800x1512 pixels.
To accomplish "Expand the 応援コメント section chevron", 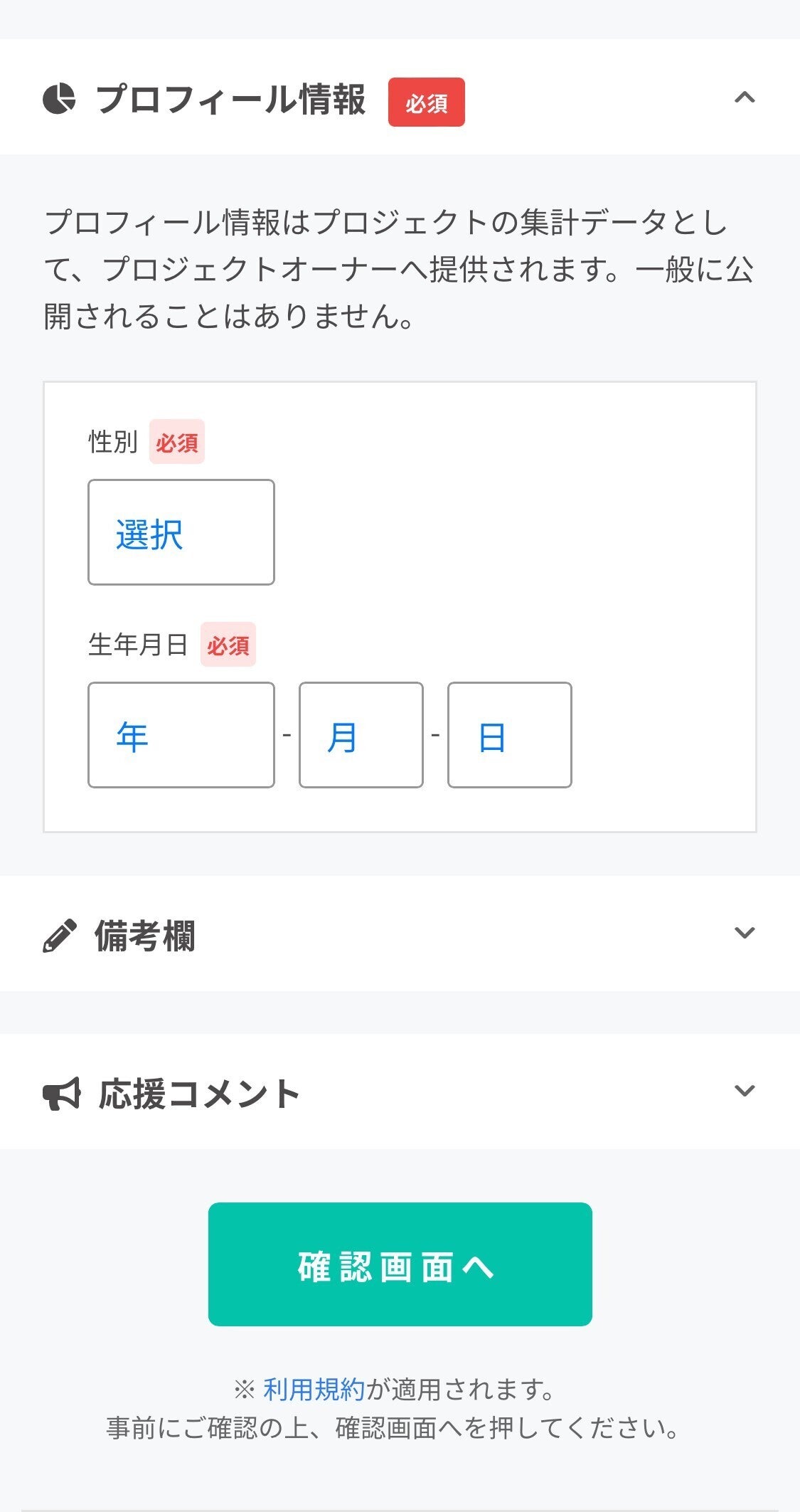I will coord(744,1091).
